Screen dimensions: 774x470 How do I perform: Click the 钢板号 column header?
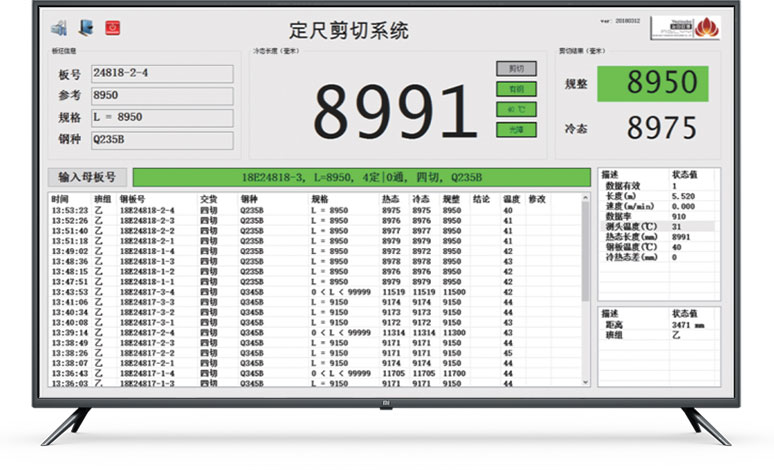click(134, 199)
